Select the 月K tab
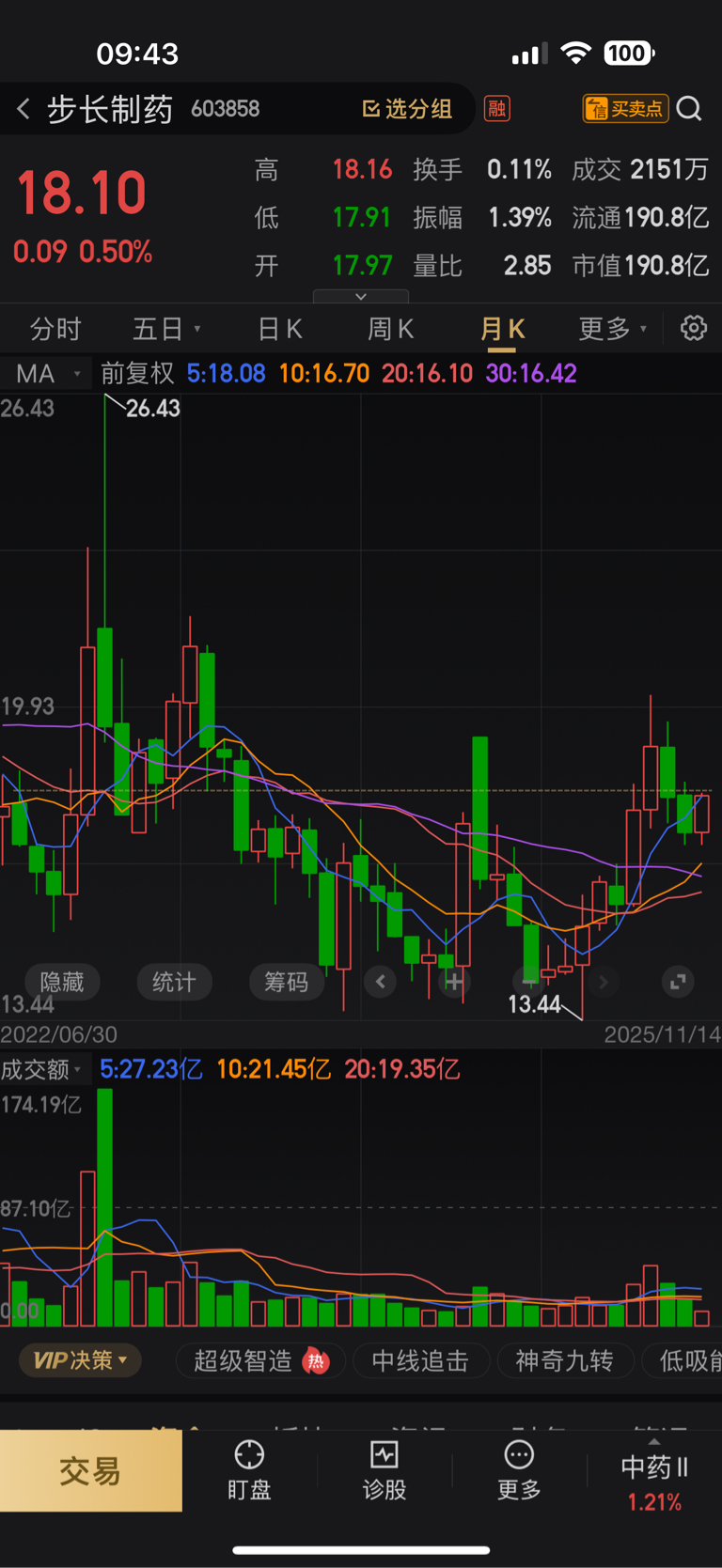The width and height of the screenshot is (722, 1568). click(502, 329)
